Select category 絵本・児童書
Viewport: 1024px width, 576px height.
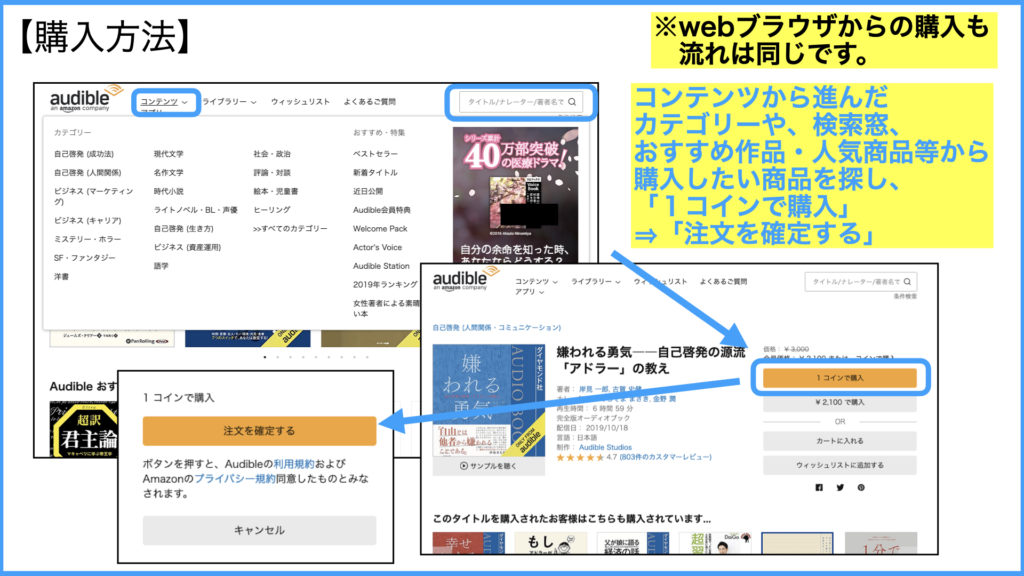click(x=276, y=191)
